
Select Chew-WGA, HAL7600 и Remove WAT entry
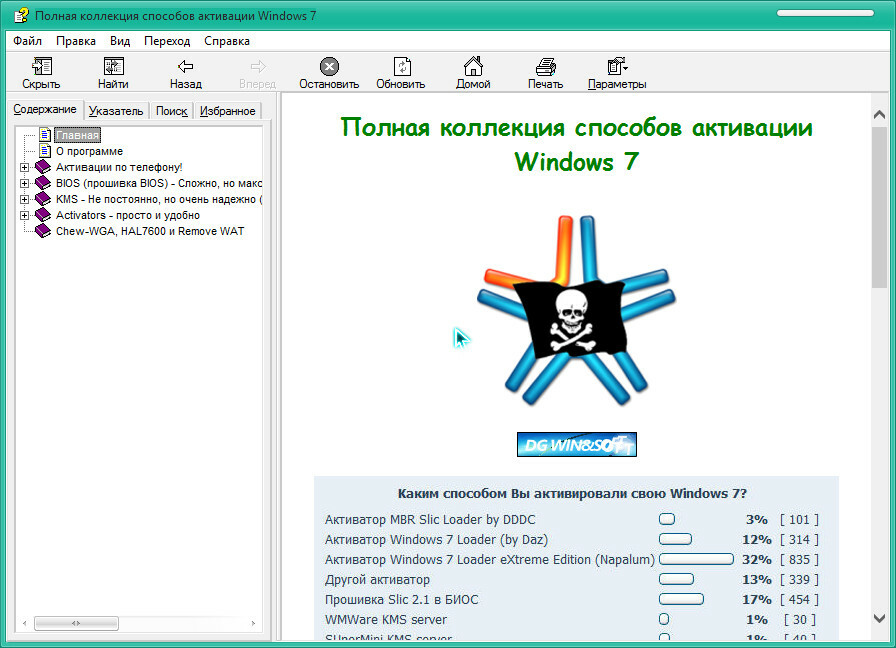coord(150,231)
